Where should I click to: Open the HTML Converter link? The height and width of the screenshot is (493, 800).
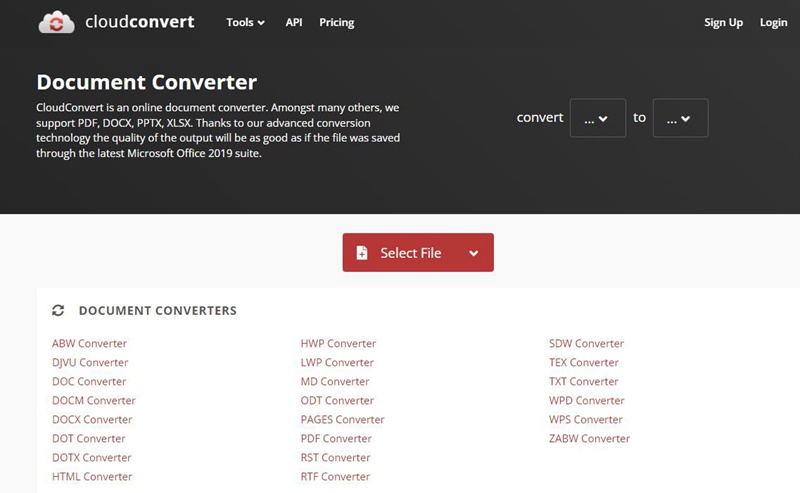click(92, 477)
